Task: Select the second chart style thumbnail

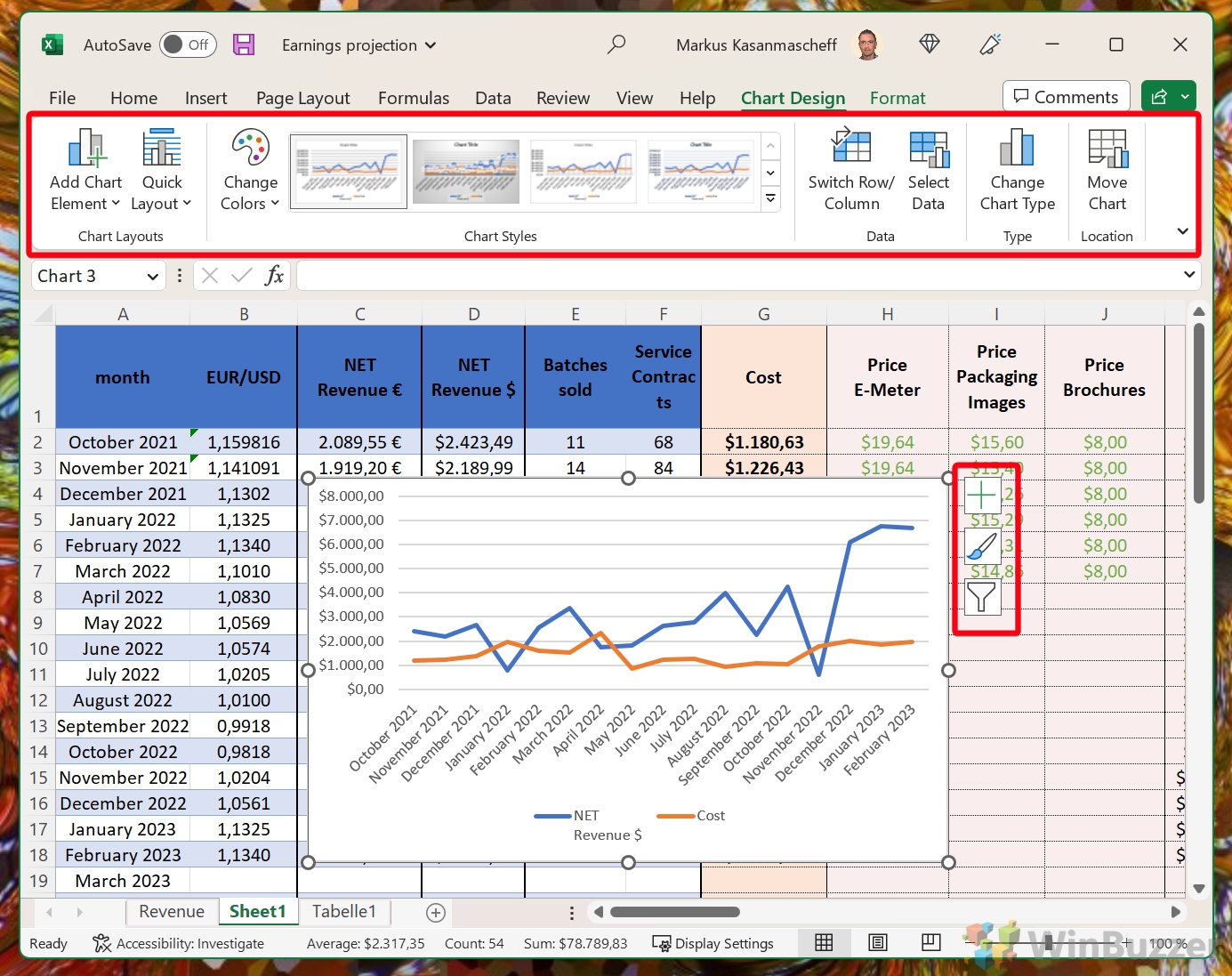Action: point(466,171)
